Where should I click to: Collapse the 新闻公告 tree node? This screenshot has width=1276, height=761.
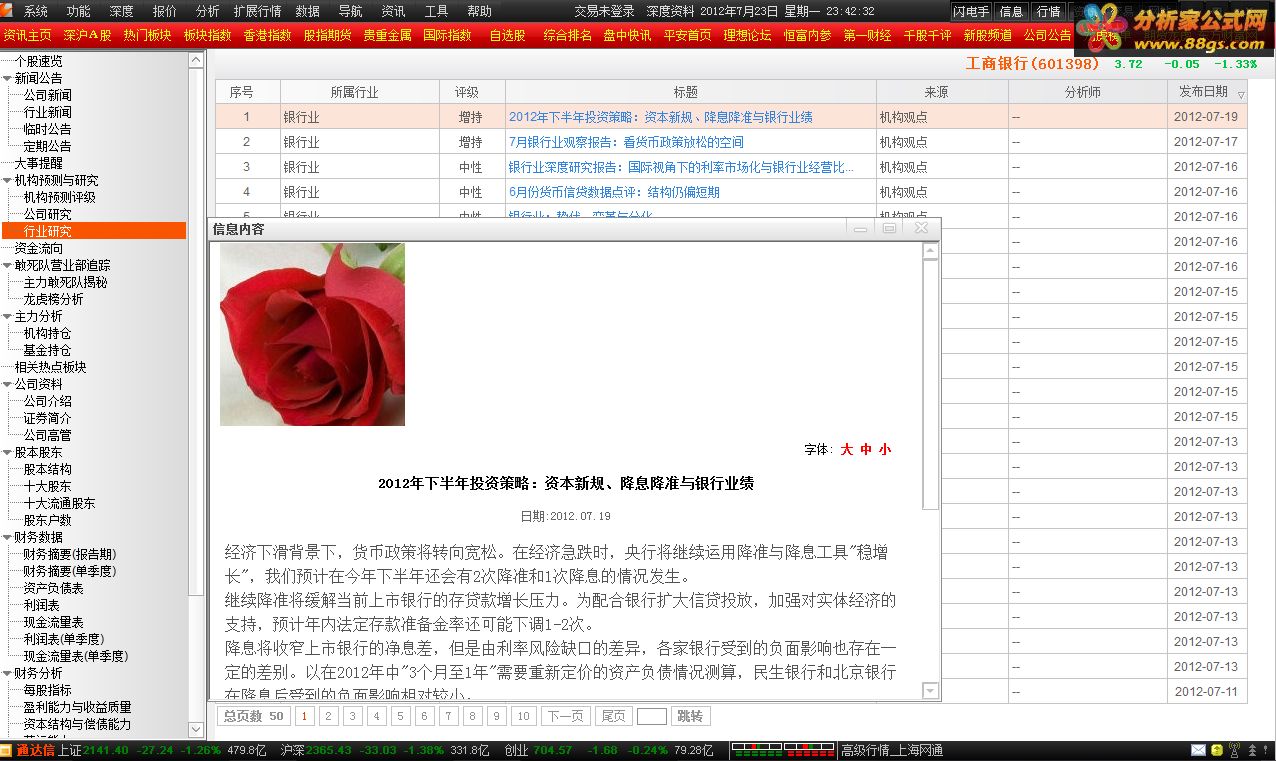(x=7, y=78)
